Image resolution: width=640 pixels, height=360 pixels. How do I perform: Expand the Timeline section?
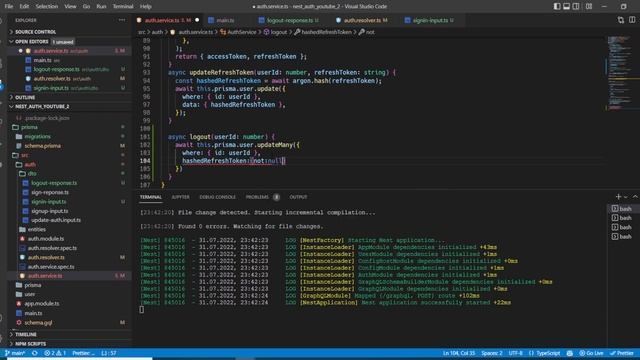coord(69,334)
